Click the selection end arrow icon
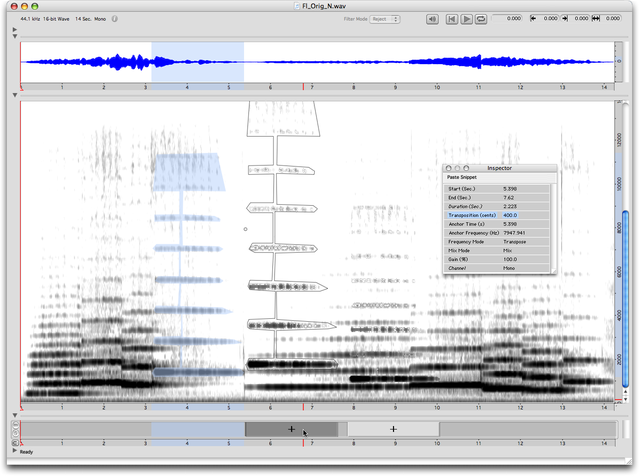639x476 pixels. [567, 19]
